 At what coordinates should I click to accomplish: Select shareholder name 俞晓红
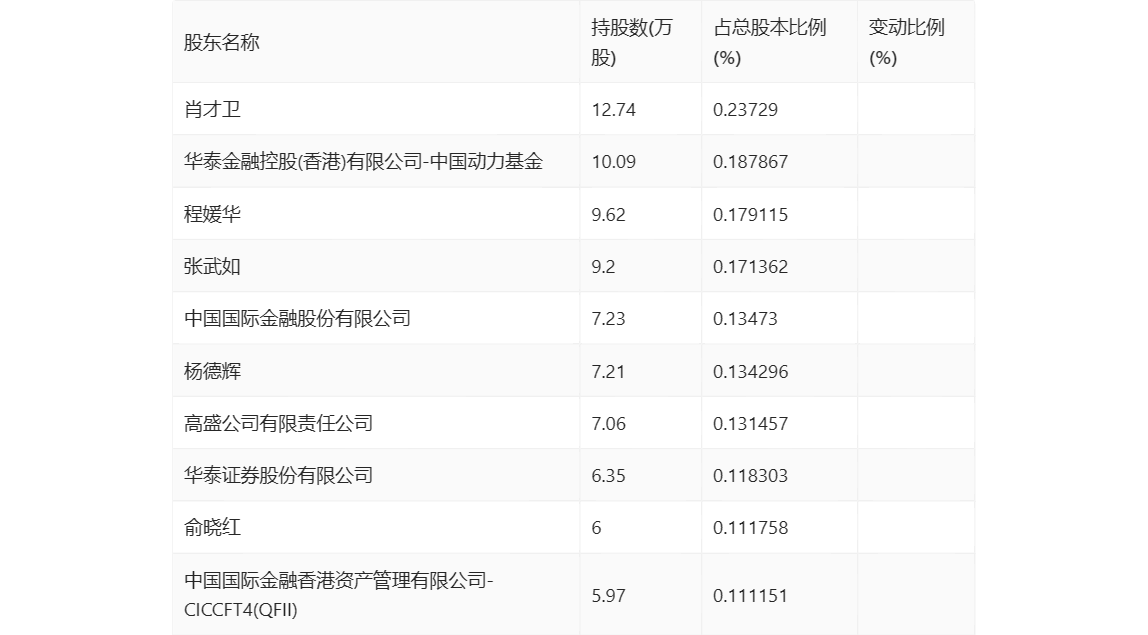(212, 527)
